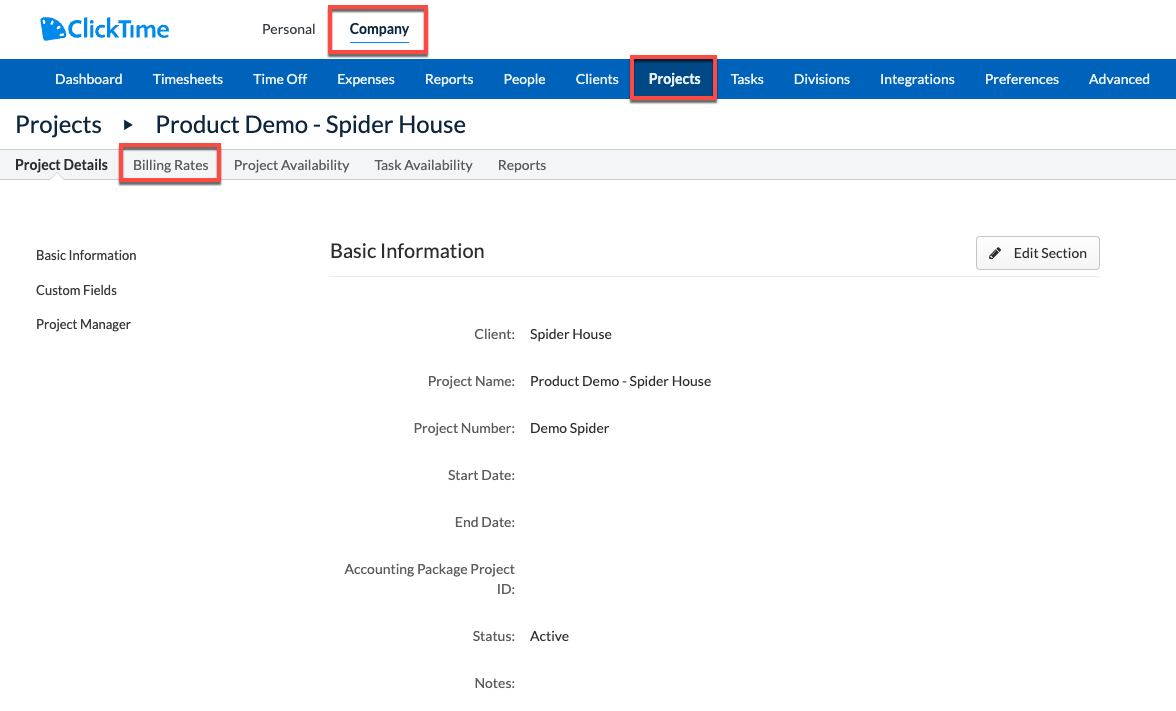
Task: Click the Status label
Action: [x=494, y=636]
